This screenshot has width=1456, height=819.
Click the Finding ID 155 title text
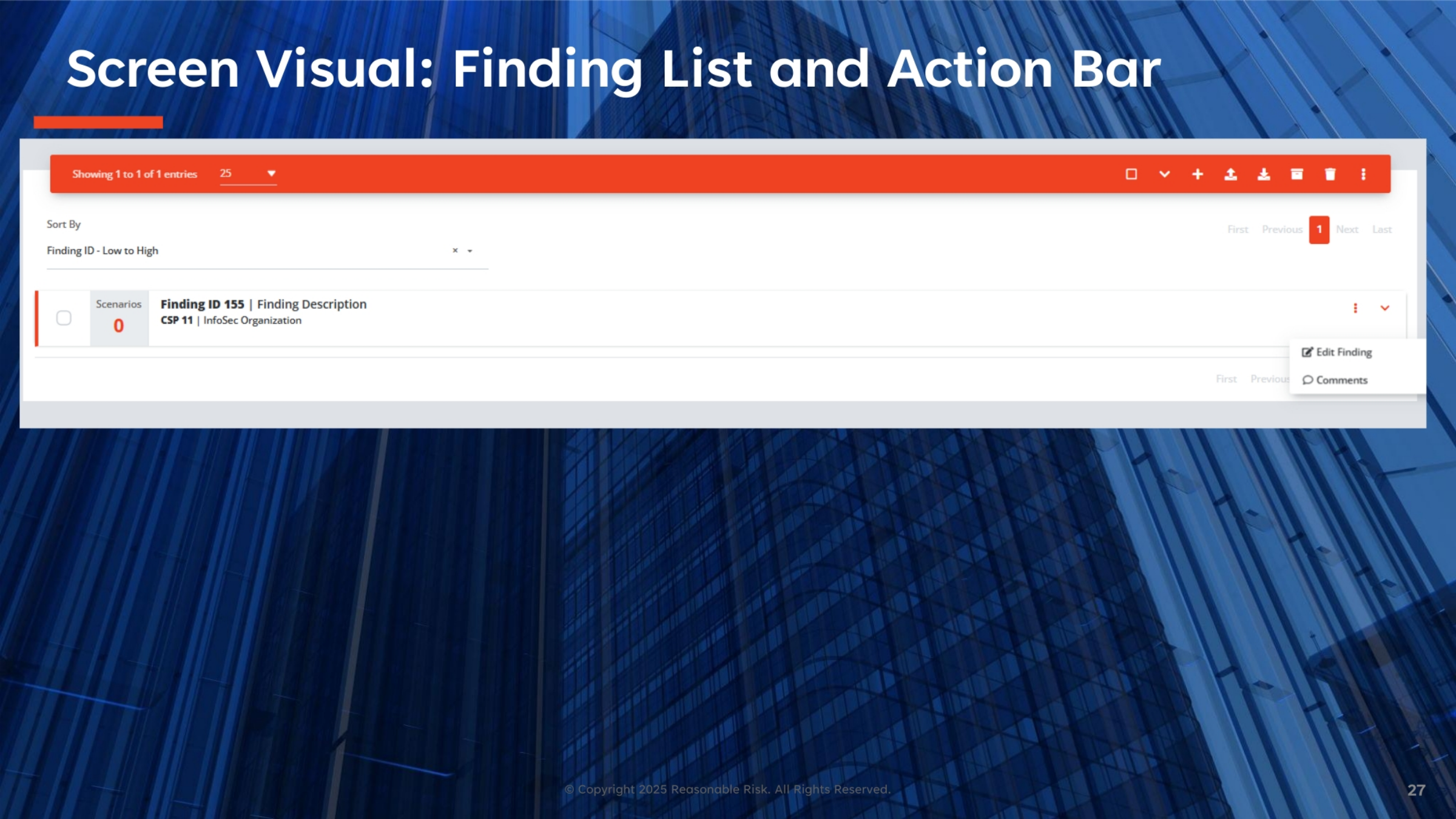[x=202, y=304]
